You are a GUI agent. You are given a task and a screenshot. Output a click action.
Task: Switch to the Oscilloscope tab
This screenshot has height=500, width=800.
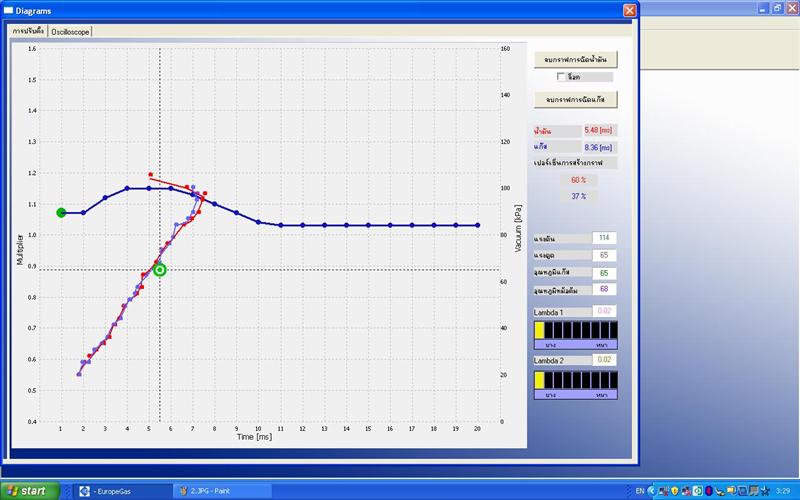pyautogui.click(x=70, y=32)
